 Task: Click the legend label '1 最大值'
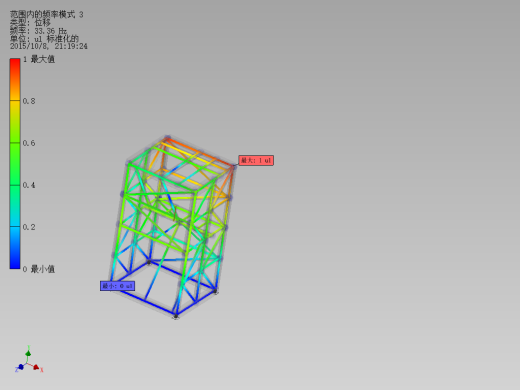tap(39, 59)
